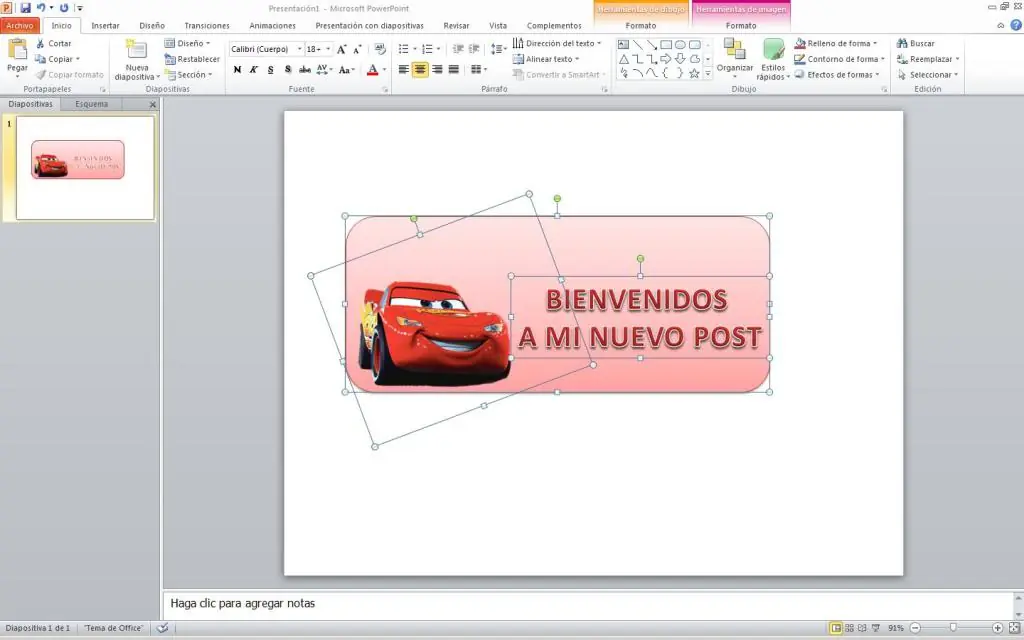Image resolution: width=1024 pixels, height=640 pixels.
Task: Click Reemplazar replace button
Action: click(x=928, y=59)
